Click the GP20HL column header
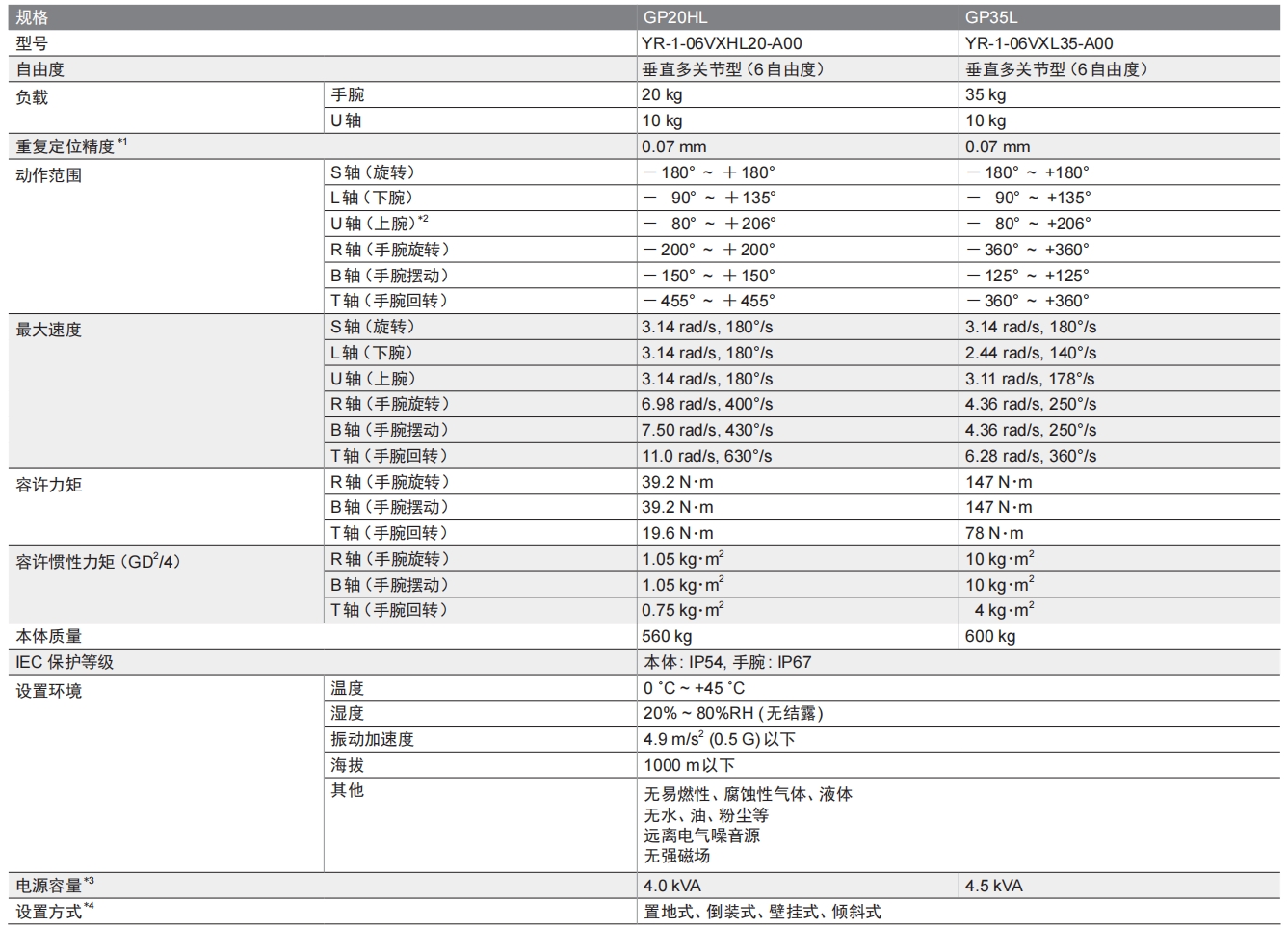Image resolution: width=1288 pixels, height=928 pixels. click(x=674, y=17)
